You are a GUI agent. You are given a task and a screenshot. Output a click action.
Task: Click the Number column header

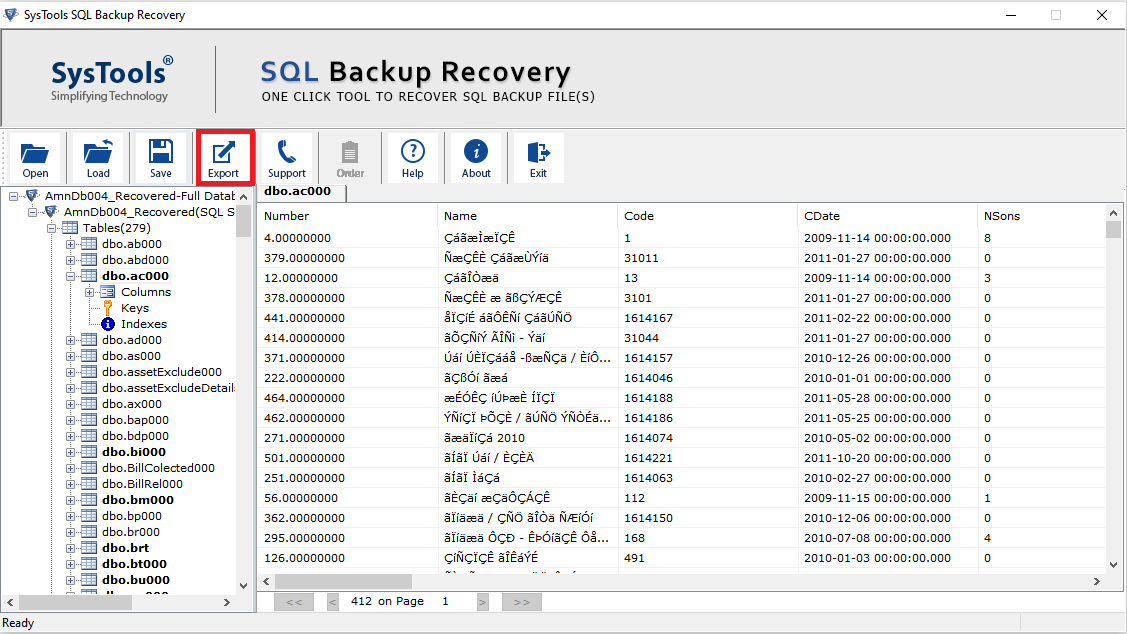click(x=346, y=216)
